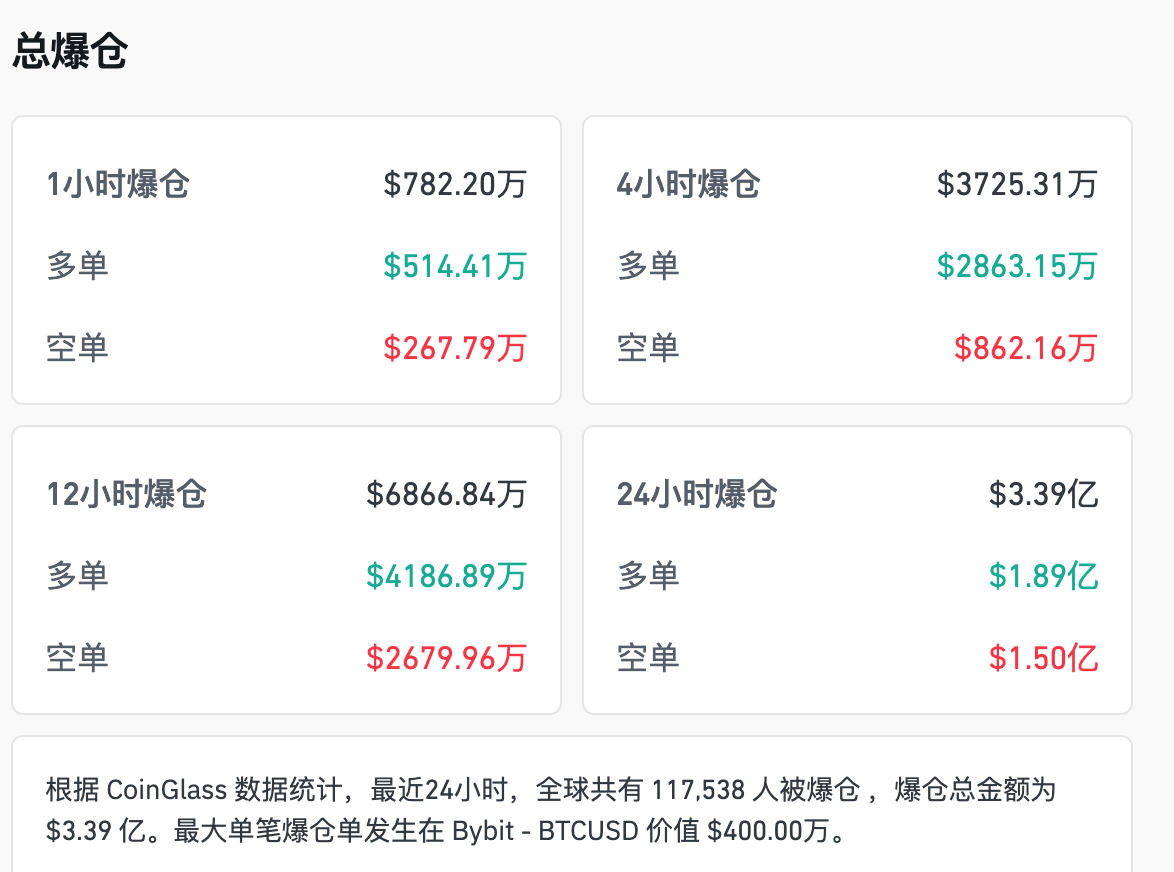Viewport: 1174px width, 872px height.
Task: Click the red $1.50亿 short value
Action: click(x=1043, y=658)
